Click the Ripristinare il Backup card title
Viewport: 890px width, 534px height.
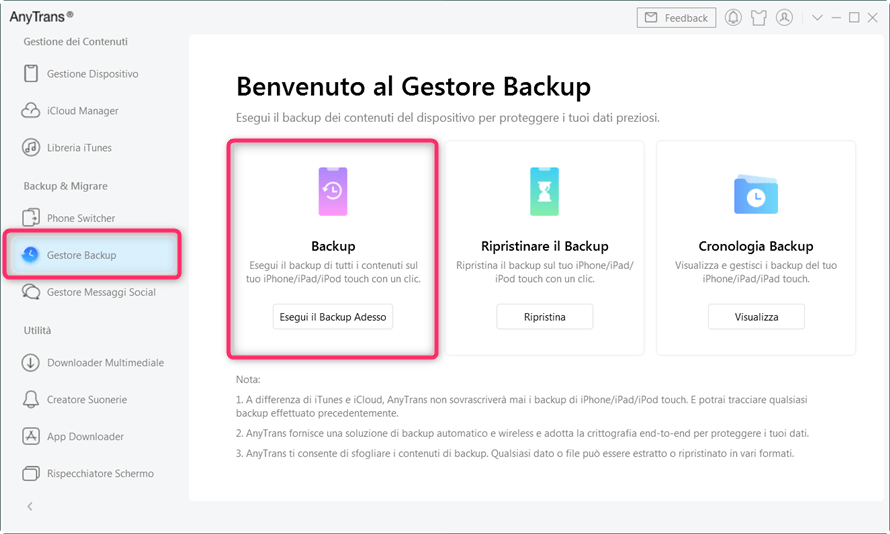544,246
